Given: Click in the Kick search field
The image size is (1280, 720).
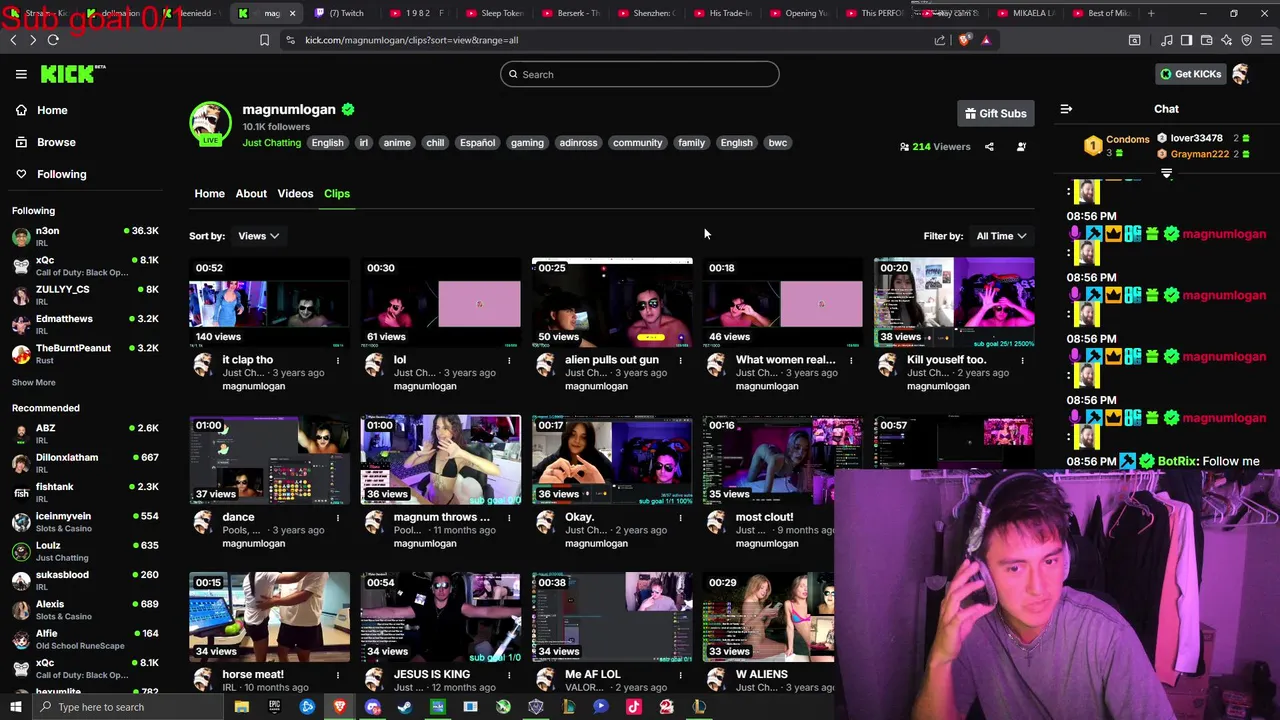Looking at the screenshot, I should coord(640,74).
